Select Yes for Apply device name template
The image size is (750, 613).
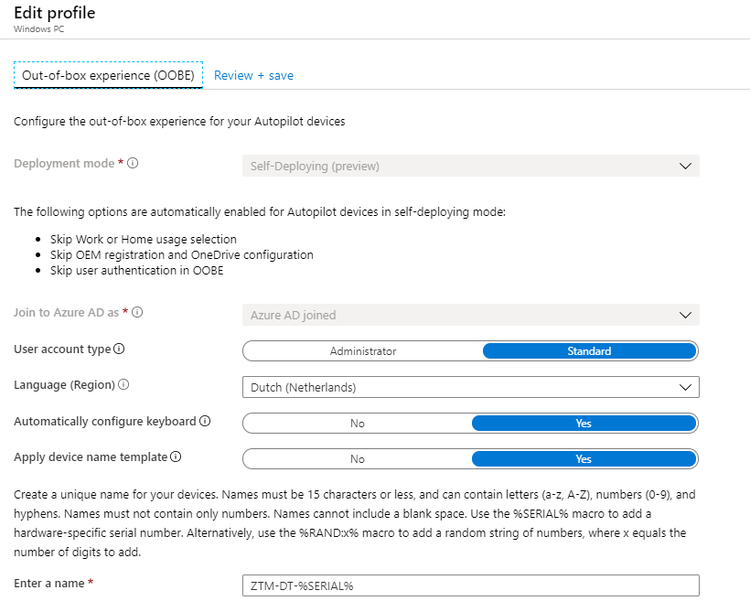pyautogui.click(x=584, y=459)
